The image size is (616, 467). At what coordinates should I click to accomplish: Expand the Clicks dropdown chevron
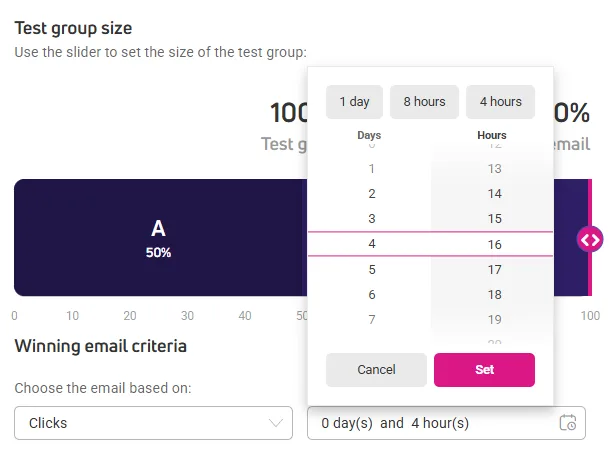pos(275,423)
